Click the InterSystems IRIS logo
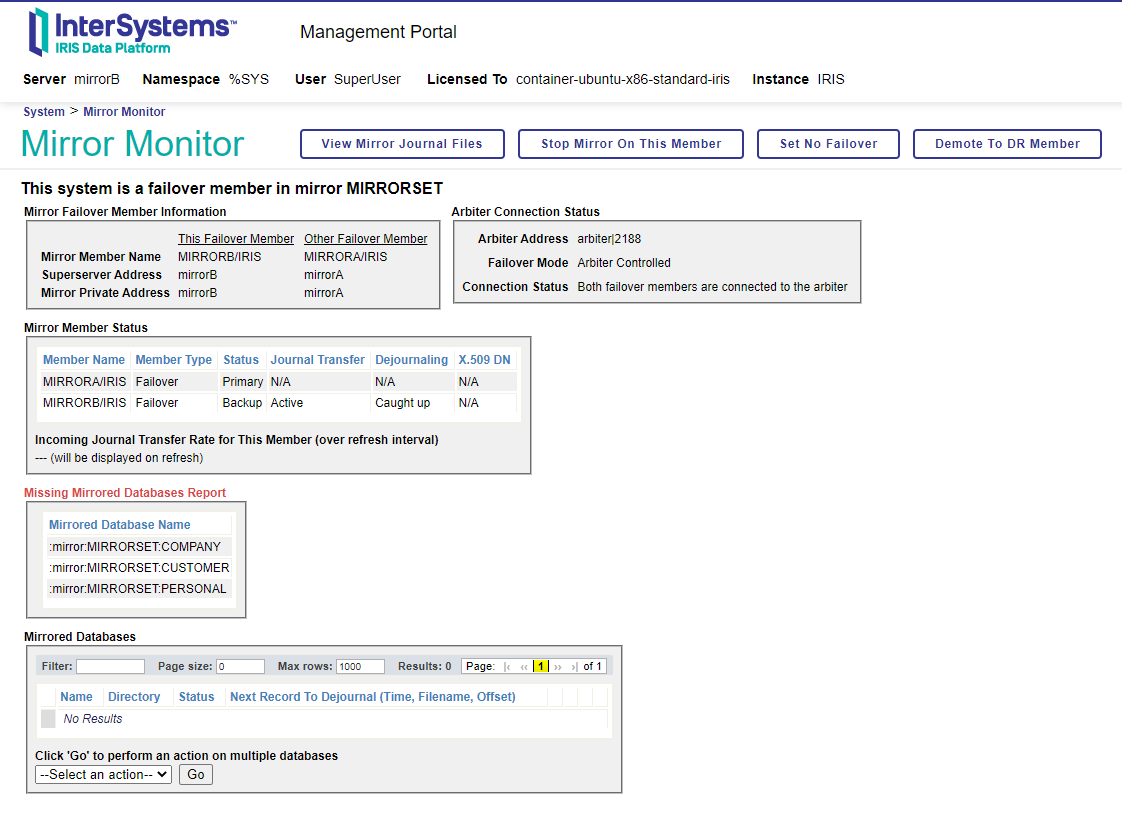The height and width of the screenshot is (825, 1122). (x=132, y=32)
